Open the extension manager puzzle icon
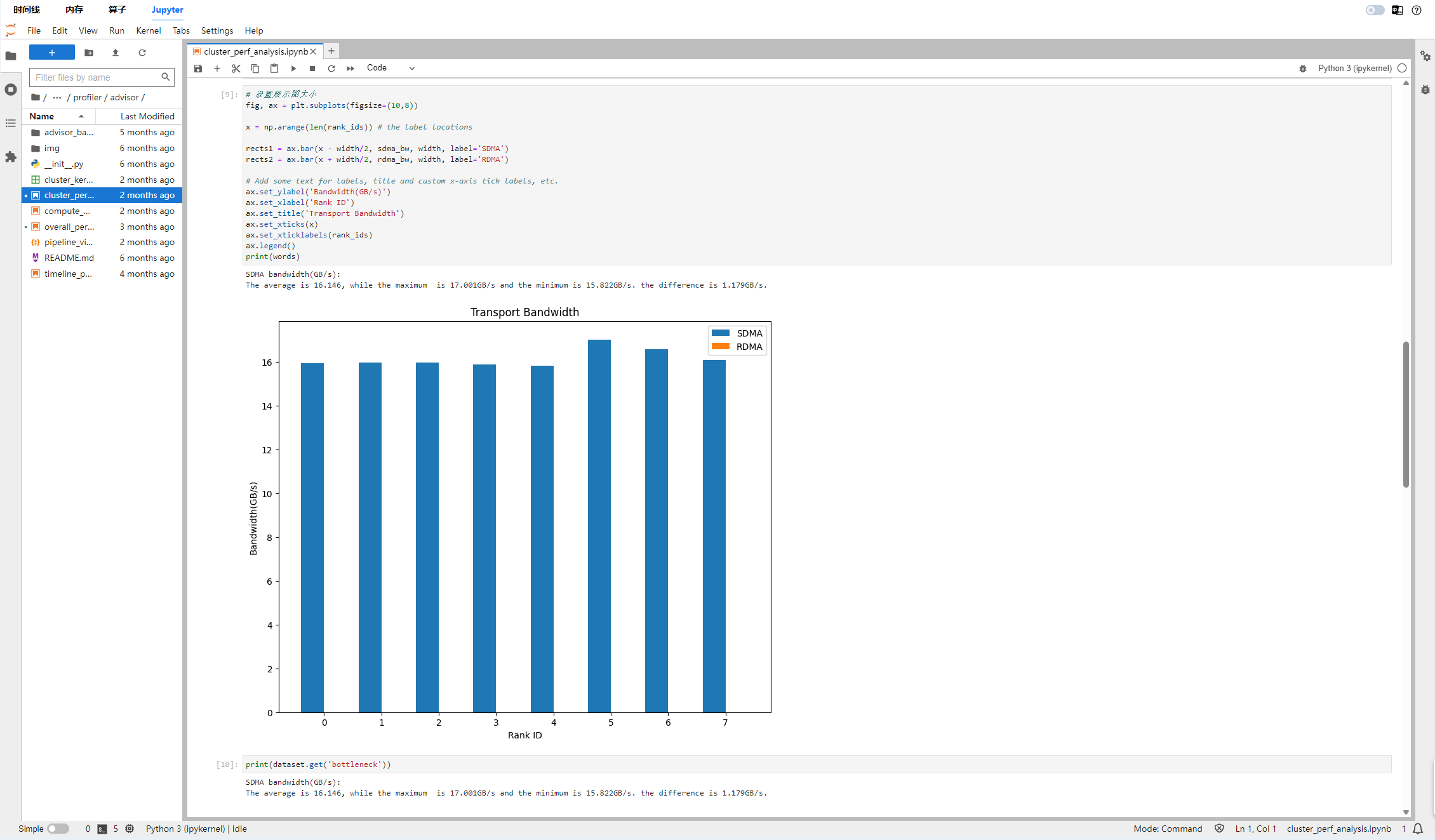The image size is (1435, 840). pos(11,157)
